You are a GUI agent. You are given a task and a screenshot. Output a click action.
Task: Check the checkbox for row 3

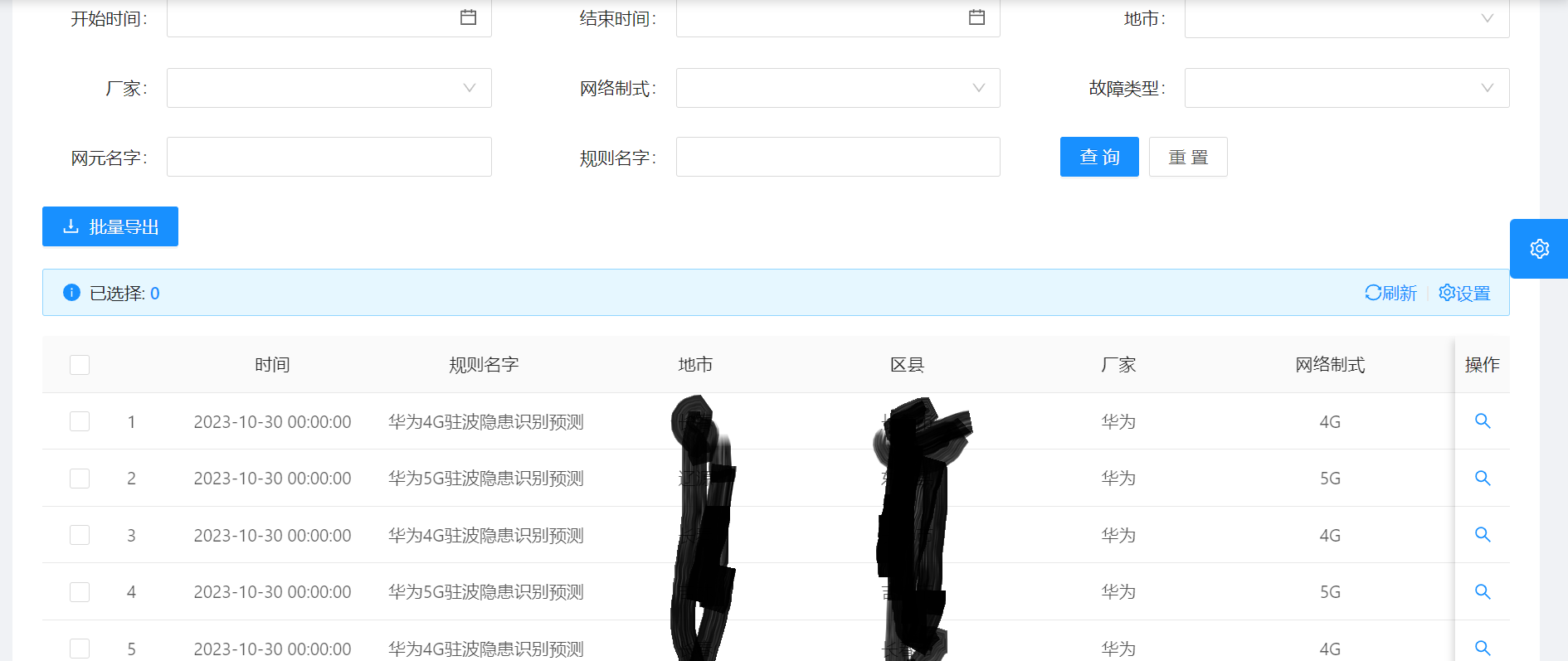coord(80,535)
